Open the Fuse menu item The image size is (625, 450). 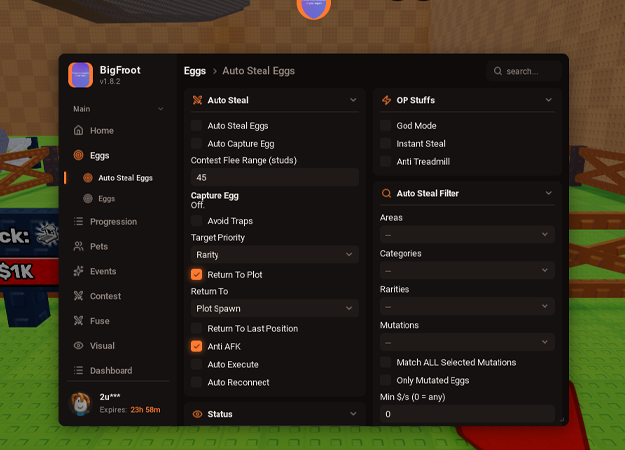118,320
